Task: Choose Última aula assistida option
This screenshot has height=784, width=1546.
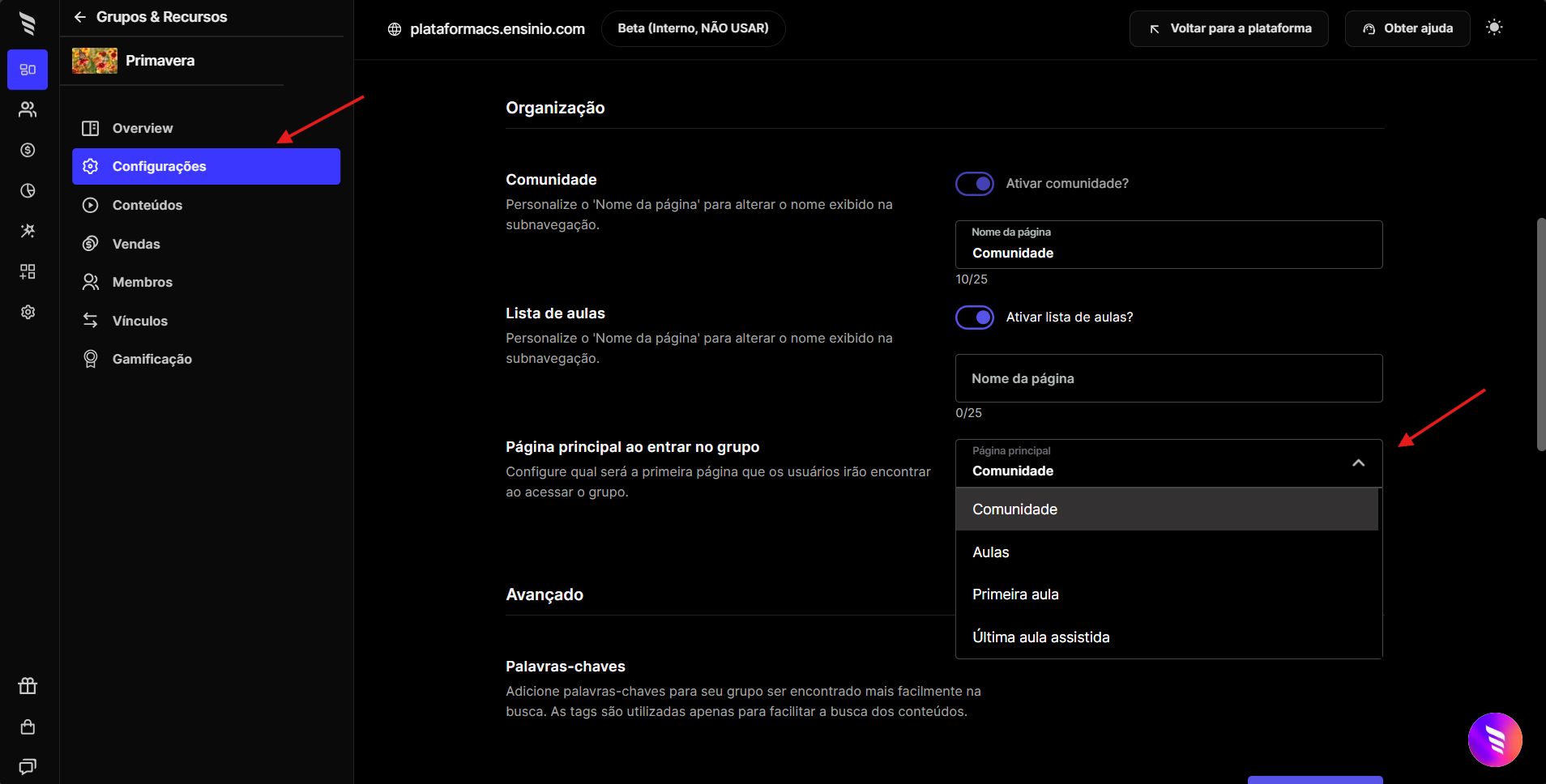Action: point(1040,637)
